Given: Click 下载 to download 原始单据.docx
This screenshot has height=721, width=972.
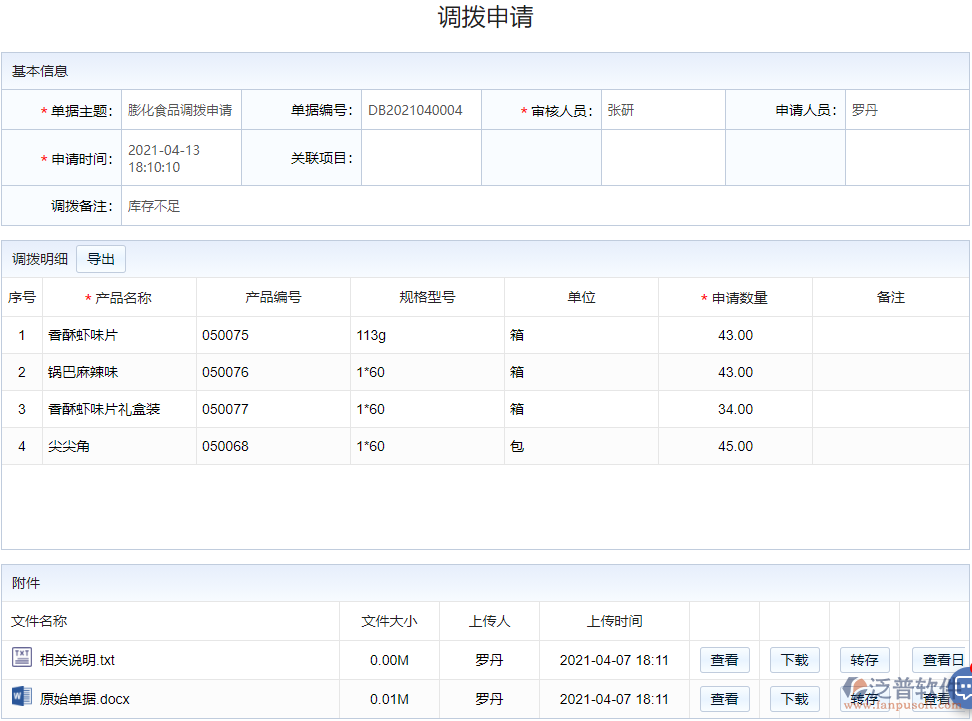Looking at the screenshot, I should click(794, 698).
